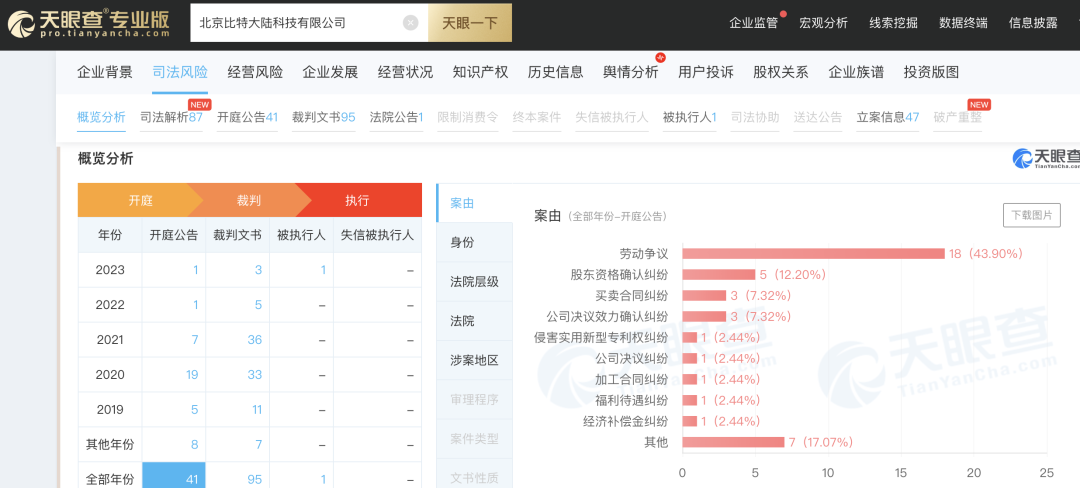The width and height of the screenshot is (1080, 488).
Task: Switch to 知识产权 tab
Action: click(480, 72)
